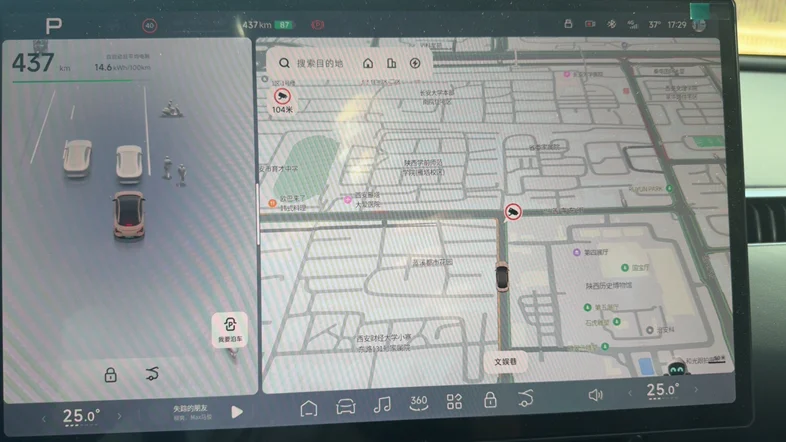
Task: Tap the lock status icon in top bar
Action: 568,24
